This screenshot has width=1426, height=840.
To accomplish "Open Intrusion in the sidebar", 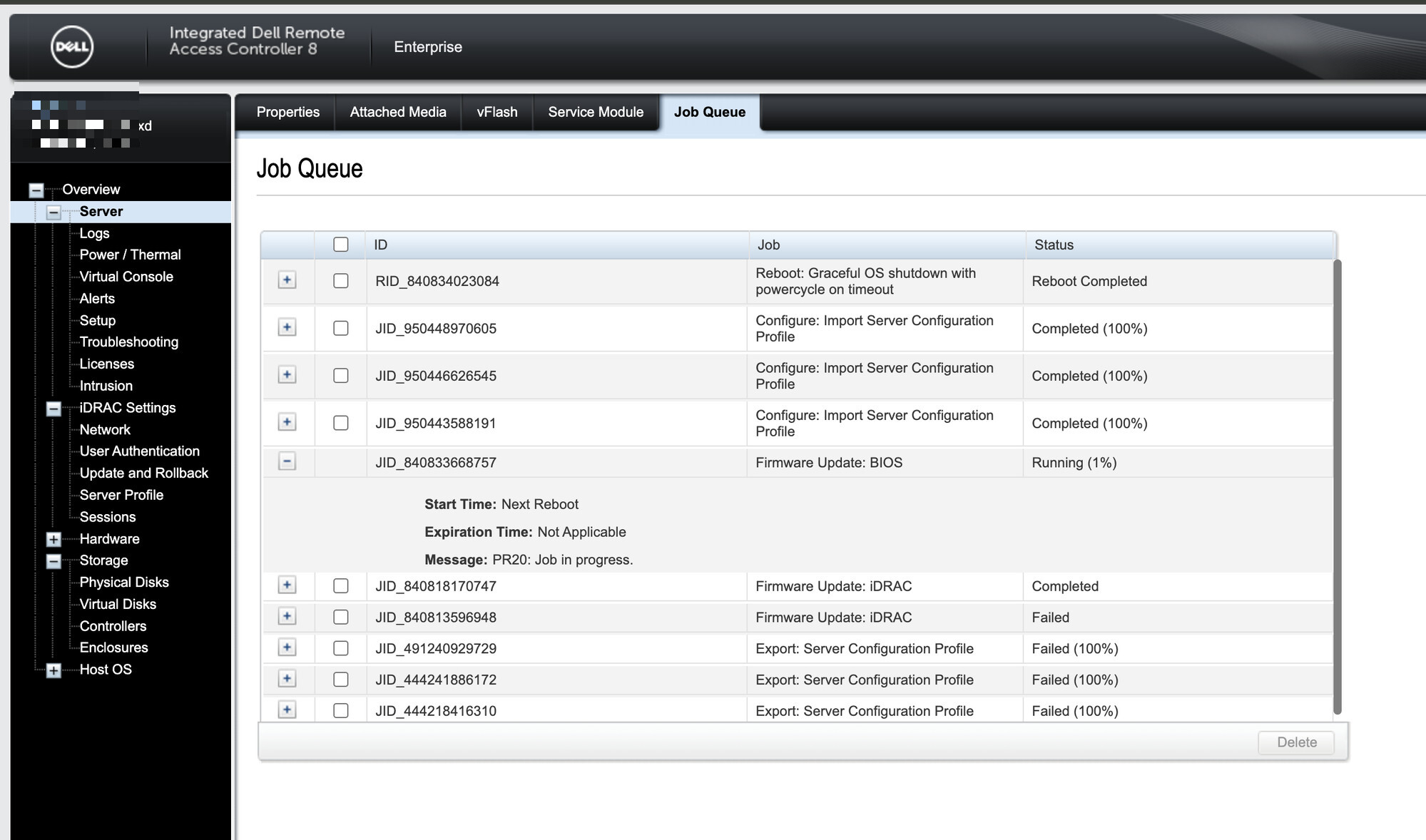I will 106,386.
